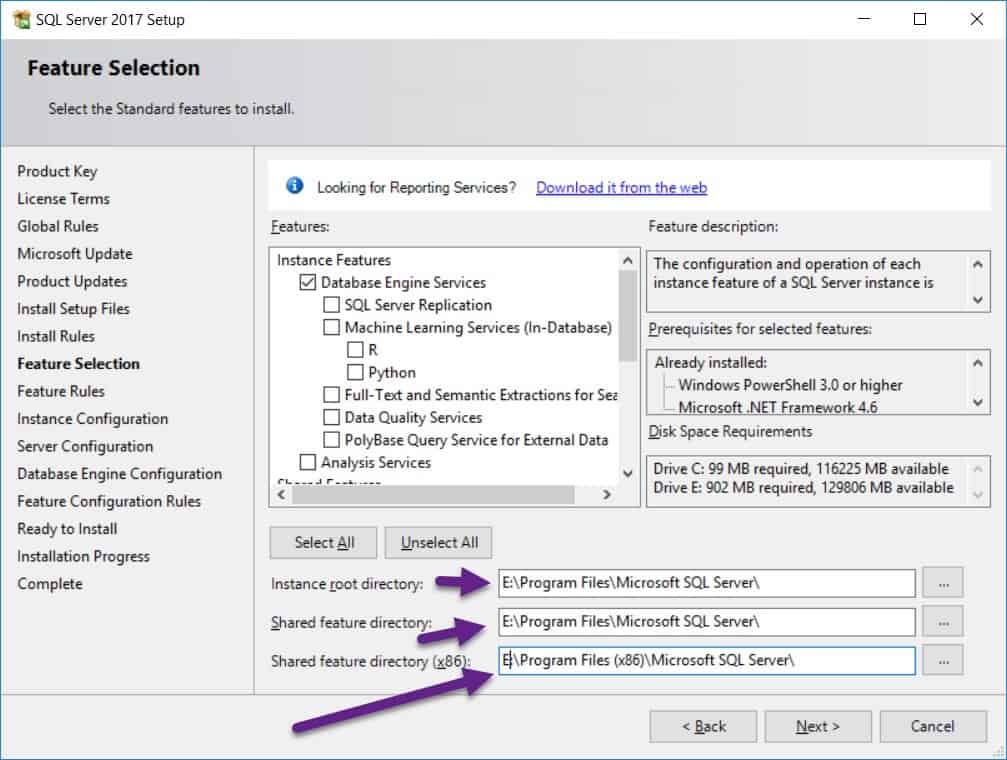Click the blue information icon near Reporting Services

point(294,186)
